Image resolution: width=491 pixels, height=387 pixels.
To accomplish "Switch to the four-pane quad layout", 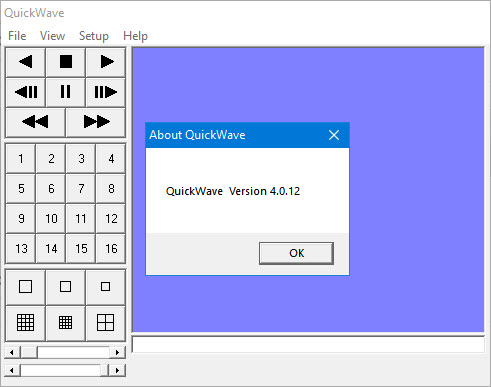I will coord(106,323).
